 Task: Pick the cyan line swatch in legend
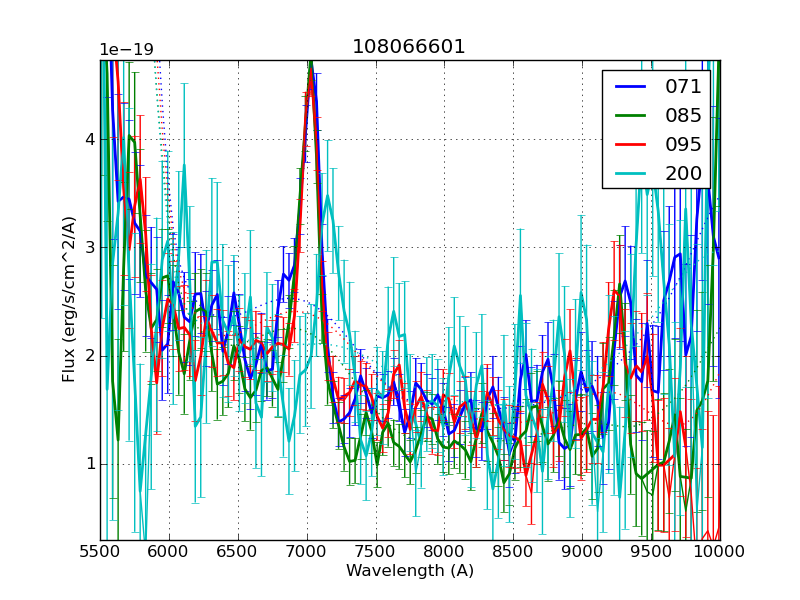630,174
